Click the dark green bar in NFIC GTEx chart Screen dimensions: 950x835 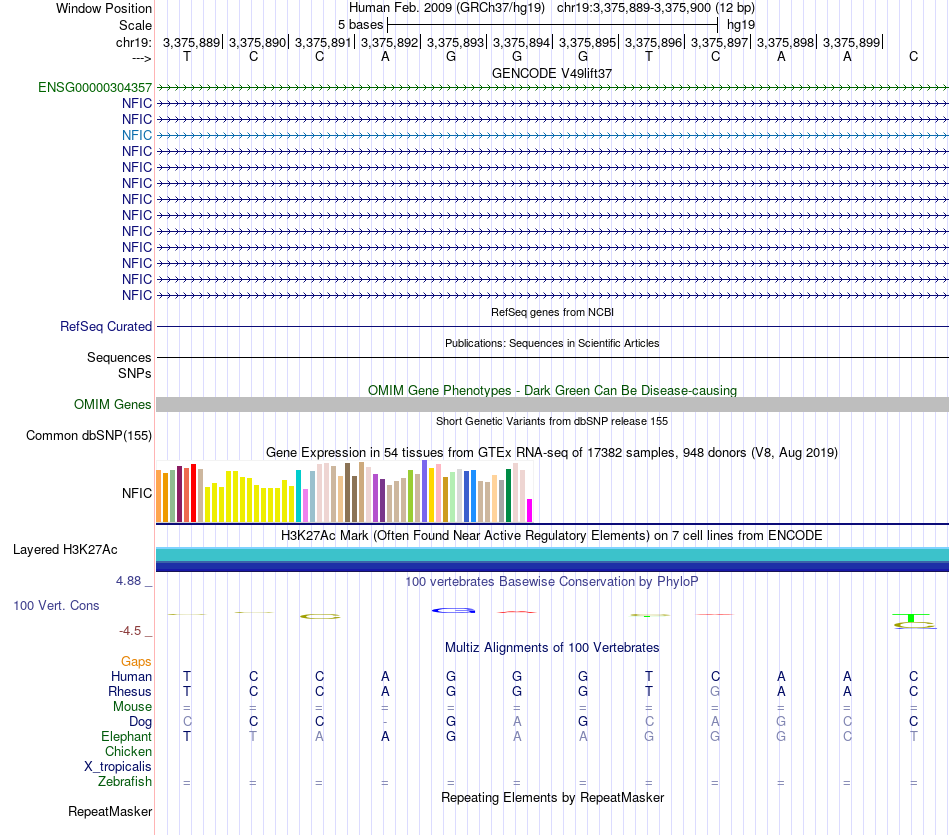pyautogui.click(x=508, y=495)
